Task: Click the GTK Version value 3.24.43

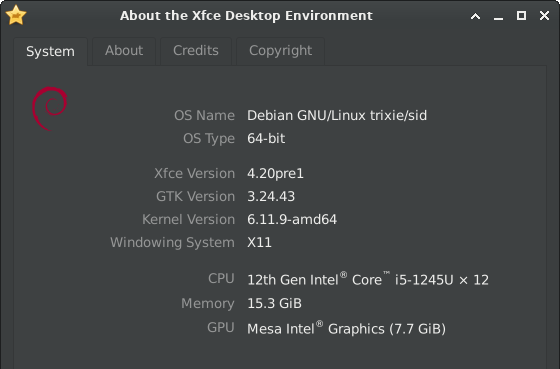Action: pyautogui.click(x=271, y=196)
